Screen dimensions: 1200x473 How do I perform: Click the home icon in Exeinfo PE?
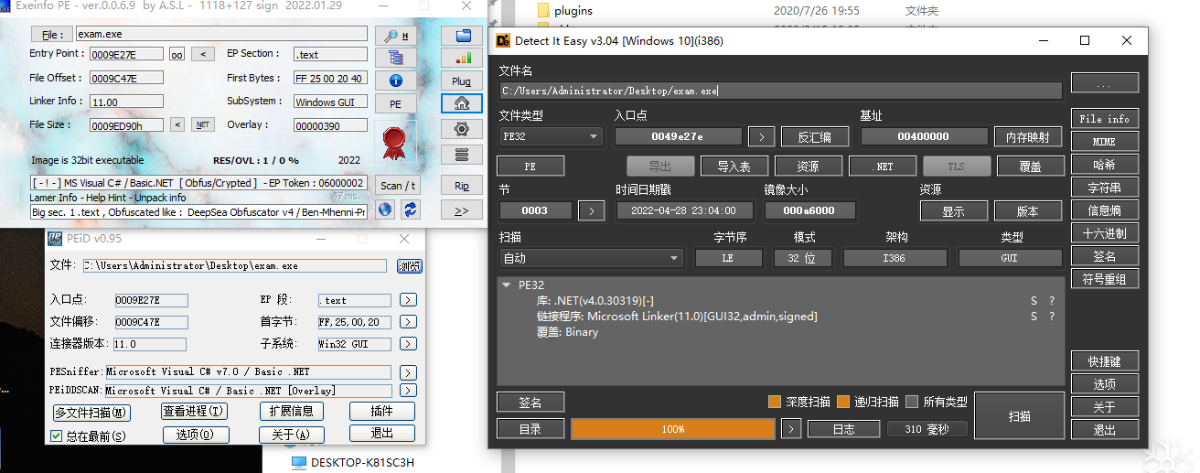(x=461, y=103)
